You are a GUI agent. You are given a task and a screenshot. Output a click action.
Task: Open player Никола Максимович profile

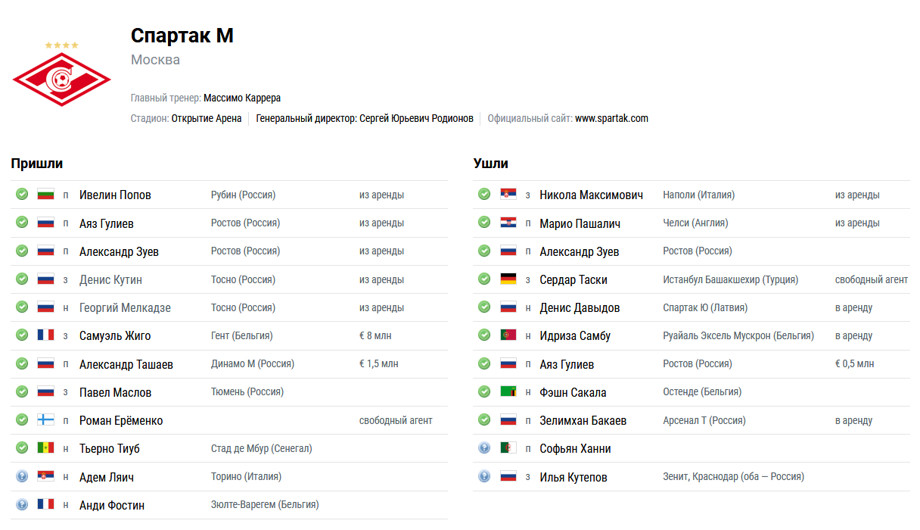[x=591, y=195]
